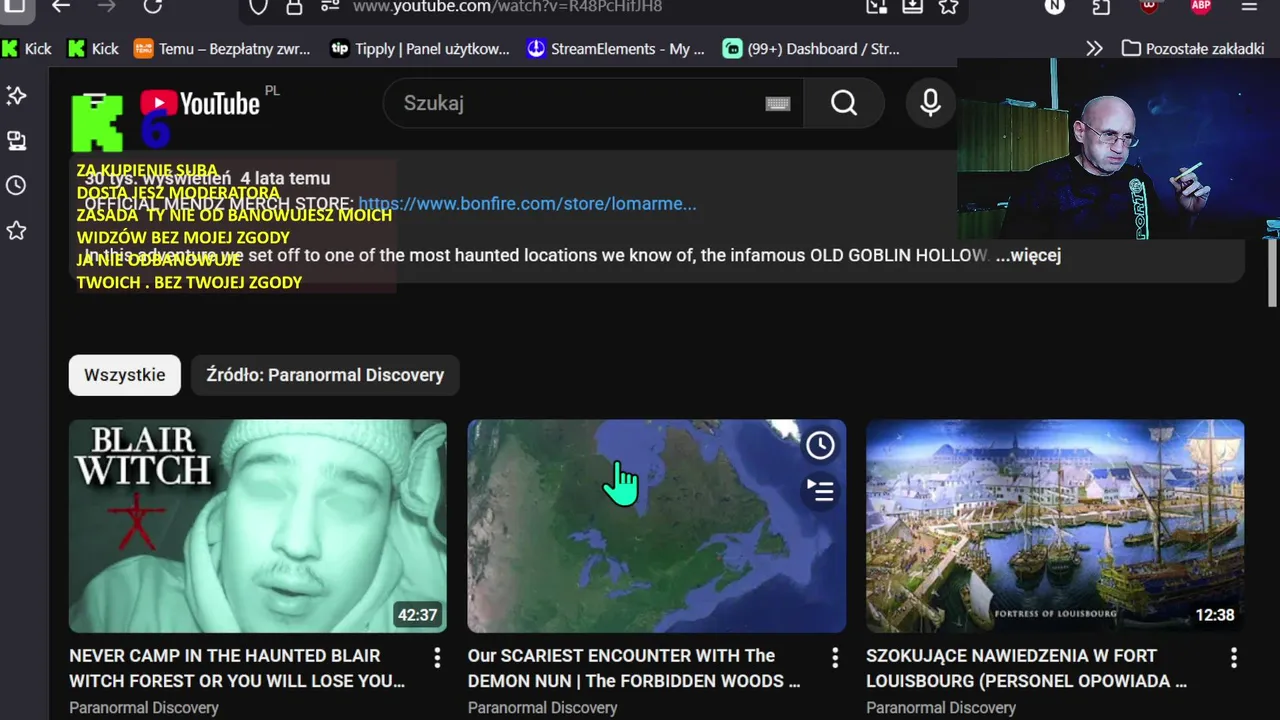Image resolution: width=1280 pixels, height=720 pixels.
Task: Click the browser forward arrow
Action: pyautogui.click(x=107, y=6)
